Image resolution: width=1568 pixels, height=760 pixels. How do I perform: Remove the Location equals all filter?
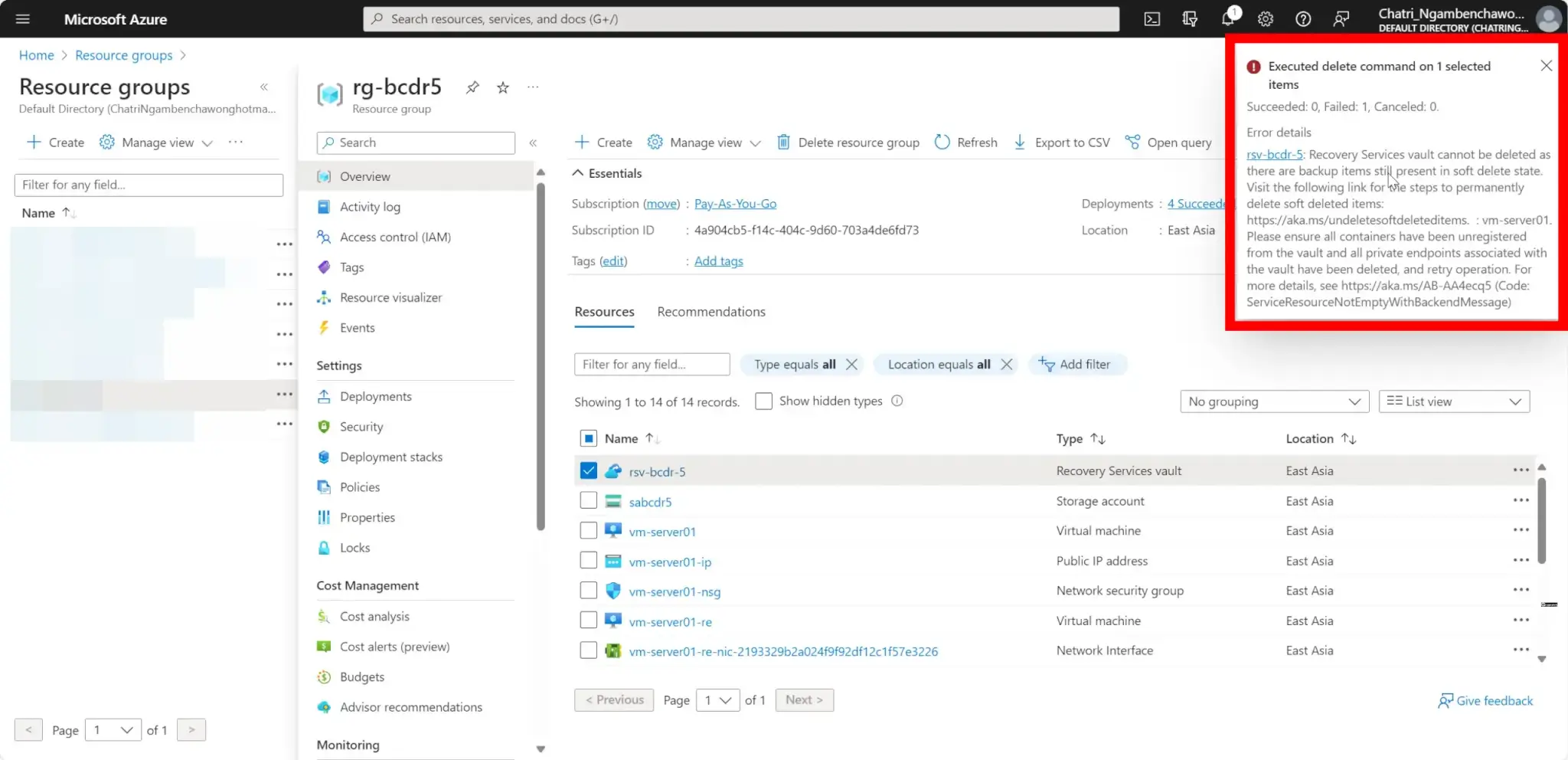1007,365
